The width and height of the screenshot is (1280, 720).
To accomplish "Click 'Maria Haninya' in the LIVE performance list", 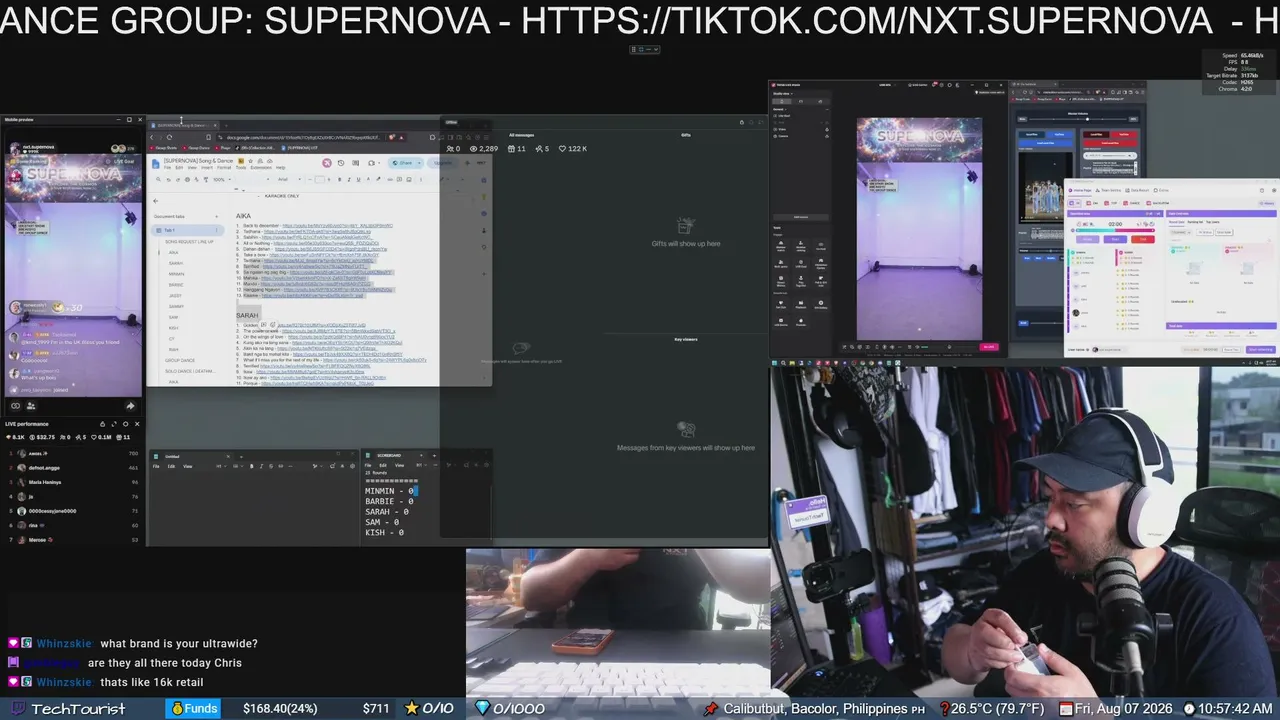I will click(45, 482).
